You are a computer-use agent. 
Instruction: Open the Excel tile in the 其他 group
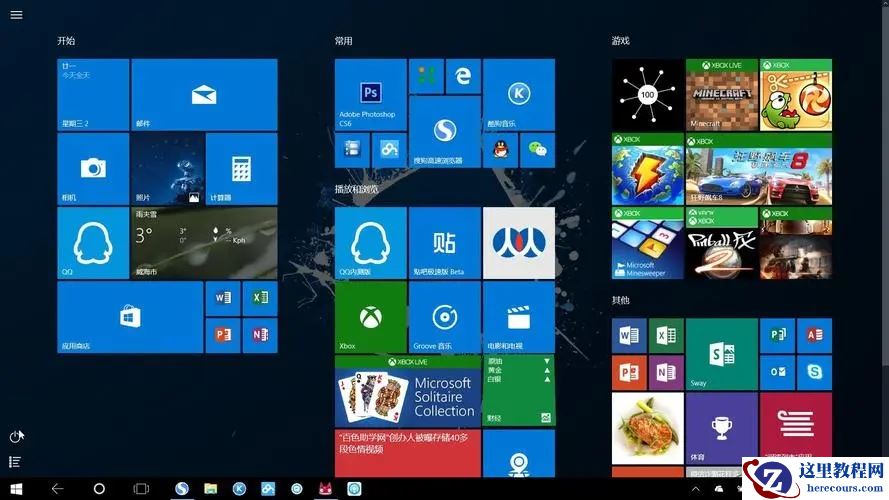click(666, 336)
